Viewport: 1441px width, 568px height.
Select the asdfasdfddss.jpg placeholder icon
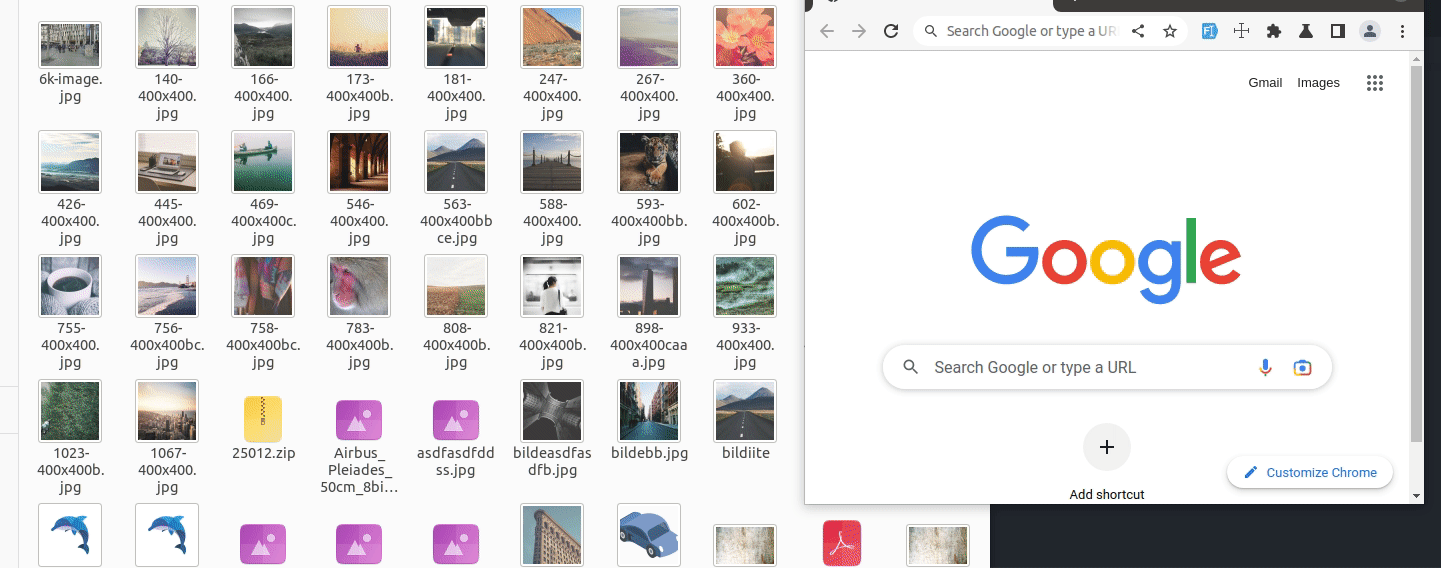[455, 420]
